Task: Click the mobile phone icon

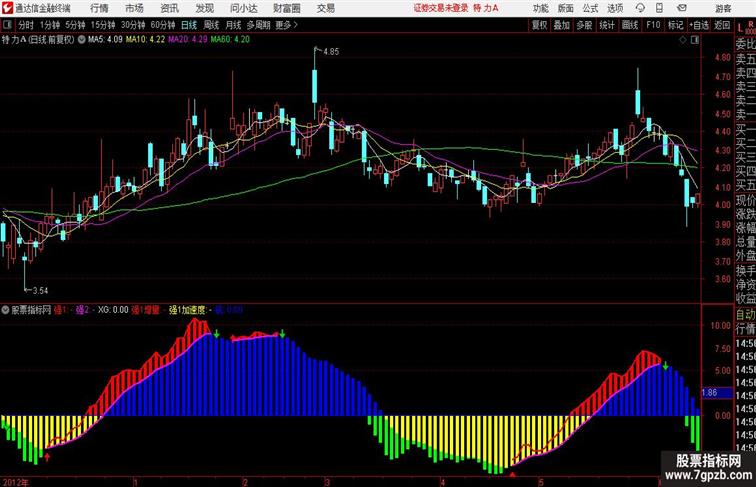Action: [x=660, y=8]
